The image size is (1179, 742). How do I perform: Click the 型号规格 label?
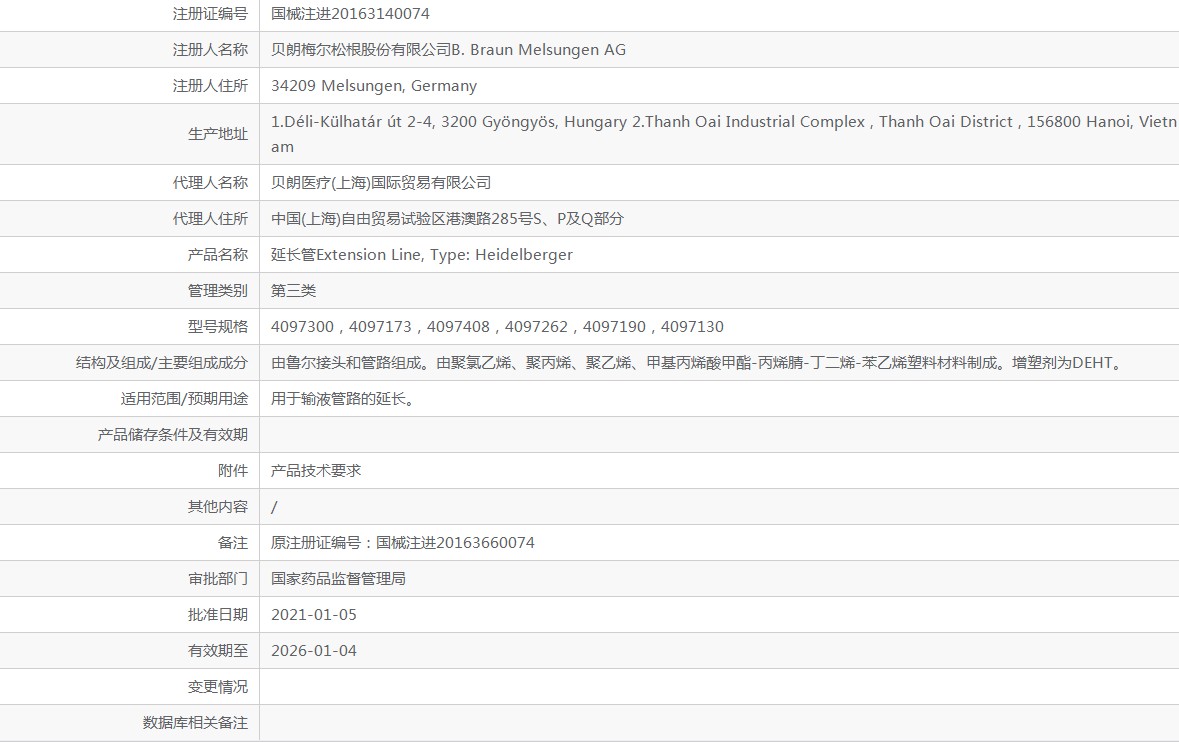pos(217,327)
